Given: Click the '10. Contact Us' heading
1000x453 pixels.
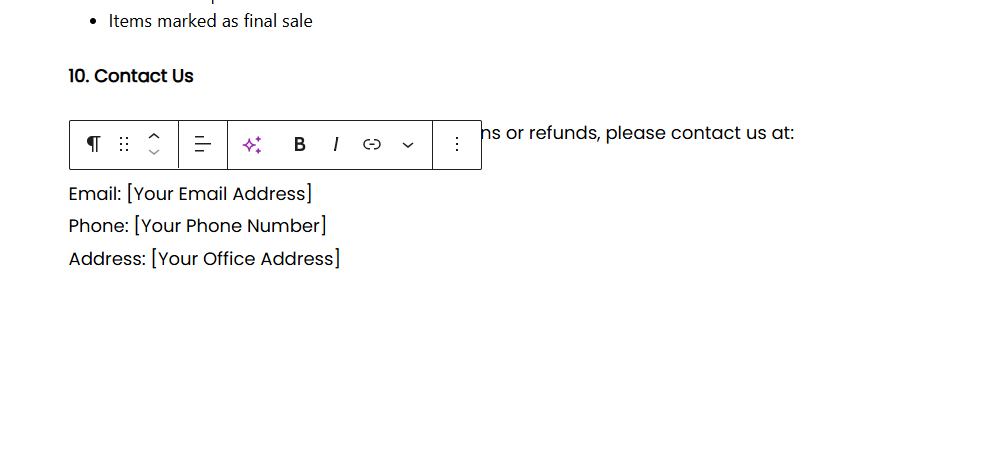Looking at the screenshot, I should point(131,76).
